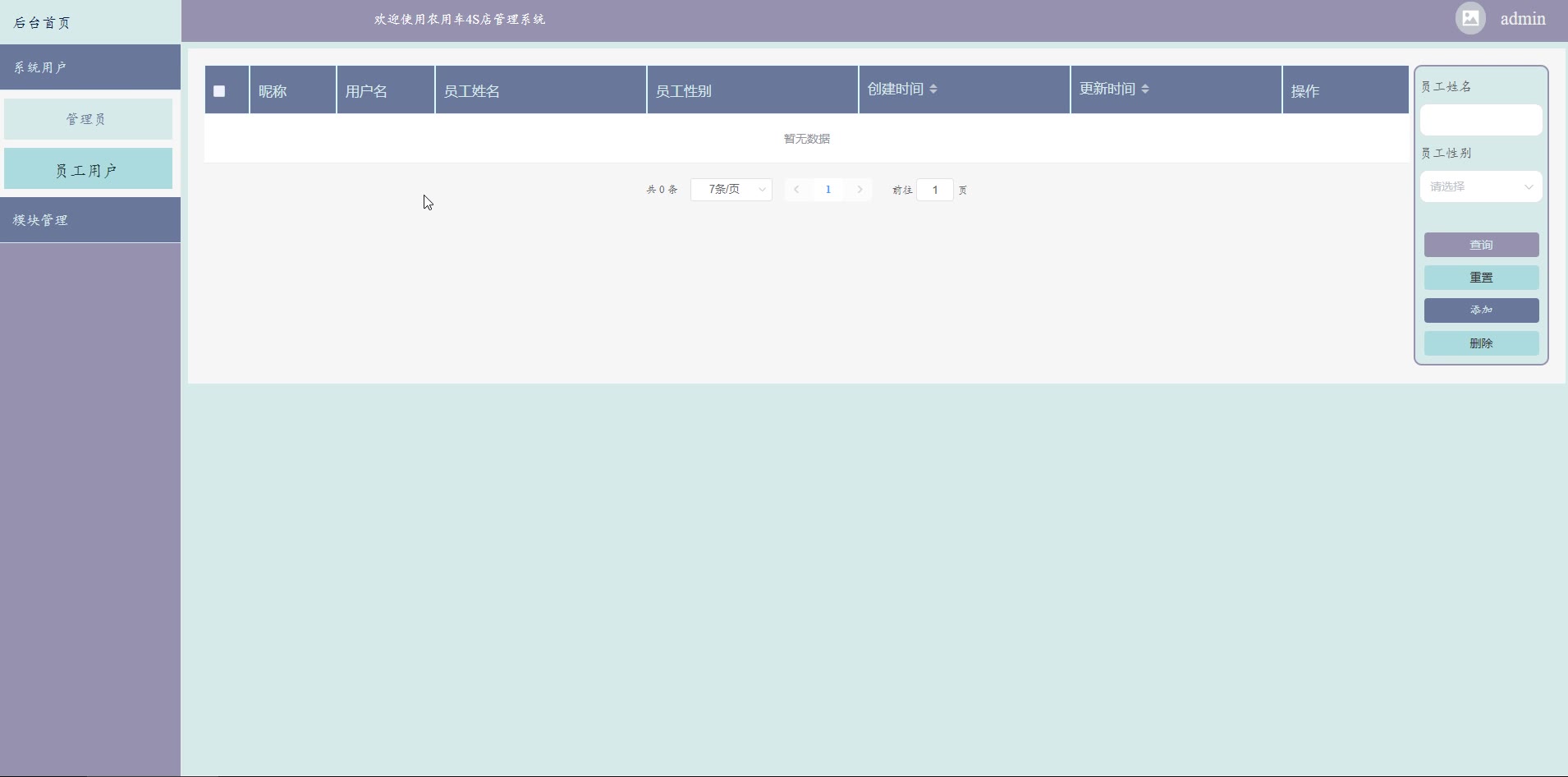1568x777 pixels.
Task: Collapse the 系统用户 sidebar menu
Action: 90,67
